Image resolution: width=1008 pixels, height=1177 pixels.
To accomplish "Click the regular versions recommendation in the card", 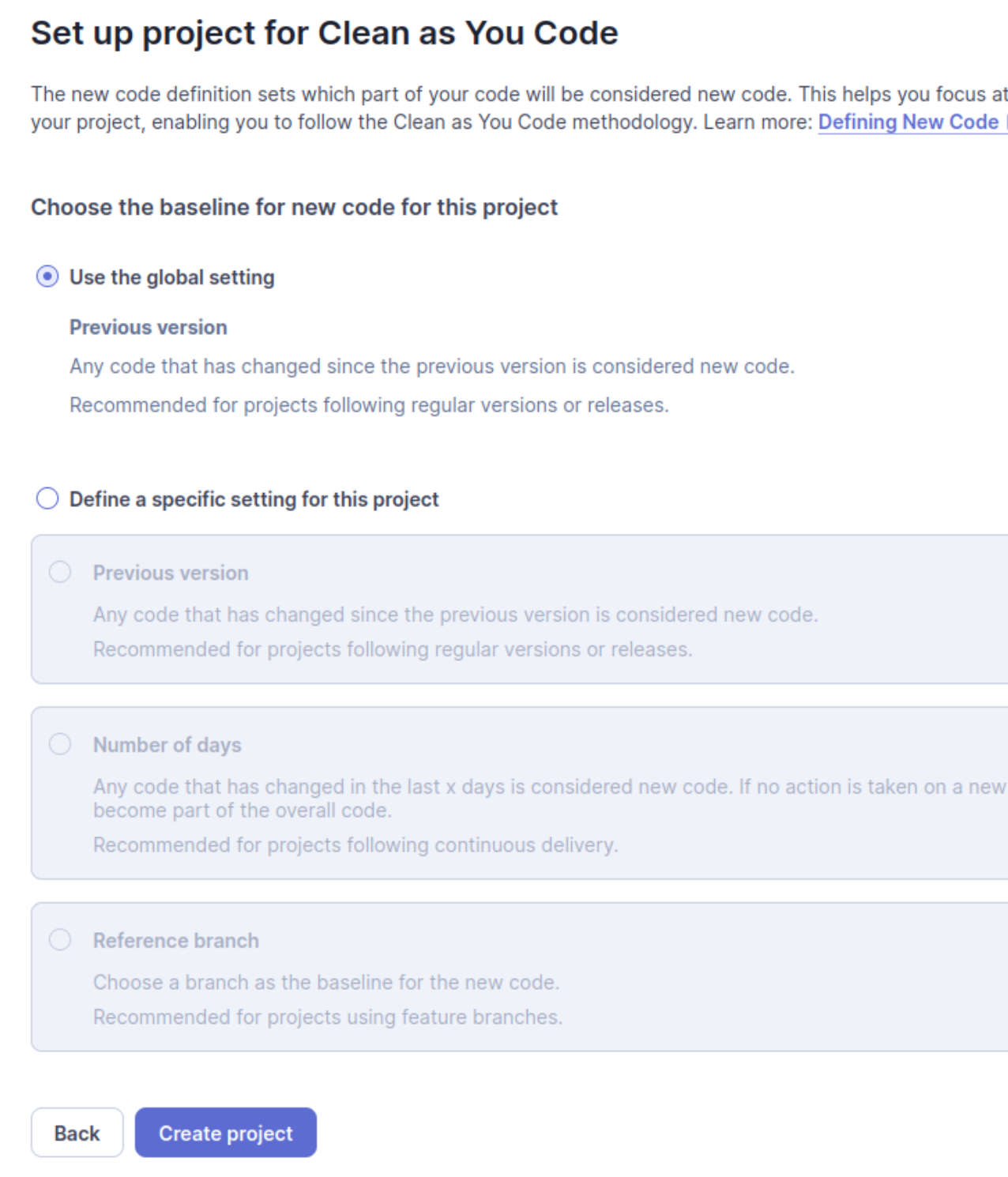I will (x=393, y=649).
